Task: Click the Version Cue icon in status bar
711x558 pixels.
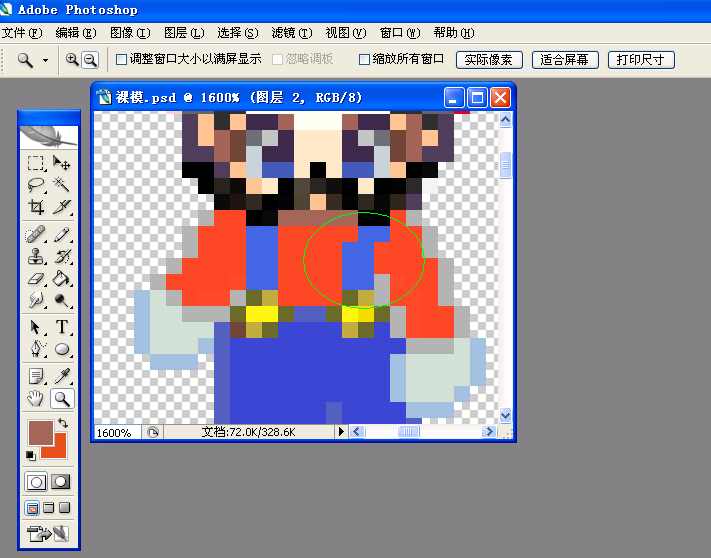Action: click(153, 432)
